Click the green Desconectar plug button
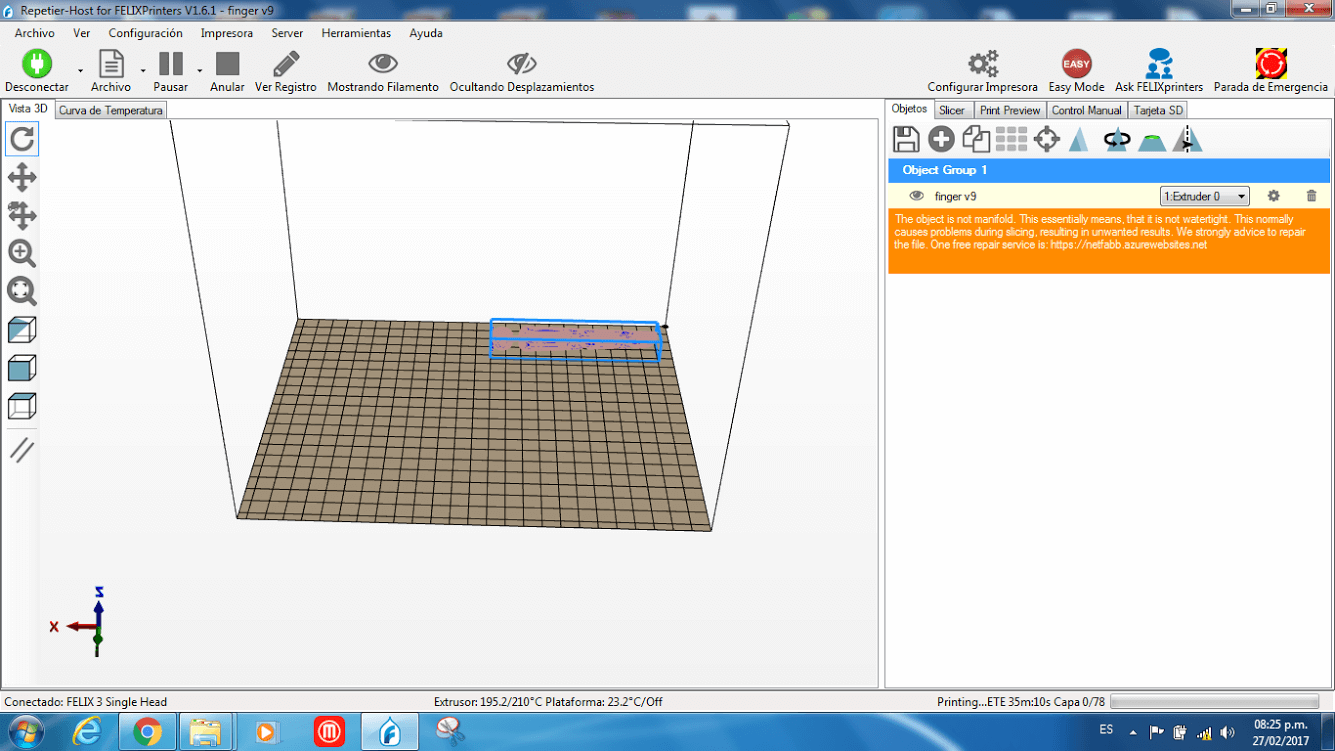Image resolution: width=1335 pixels, height=751 pixels. coord(37,64)
